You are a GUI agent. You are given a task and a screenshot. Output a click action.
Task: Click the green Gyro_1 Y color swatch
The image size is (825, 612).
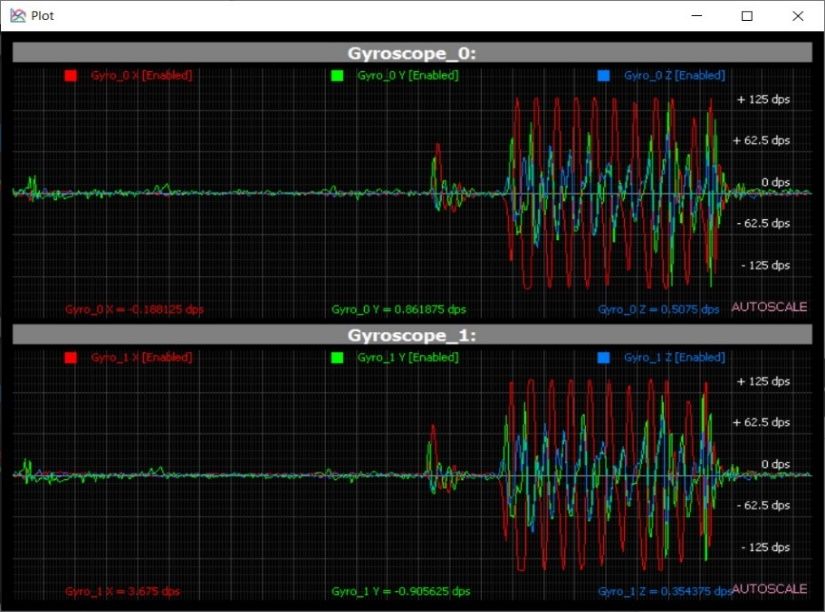(x=337, y=358)
